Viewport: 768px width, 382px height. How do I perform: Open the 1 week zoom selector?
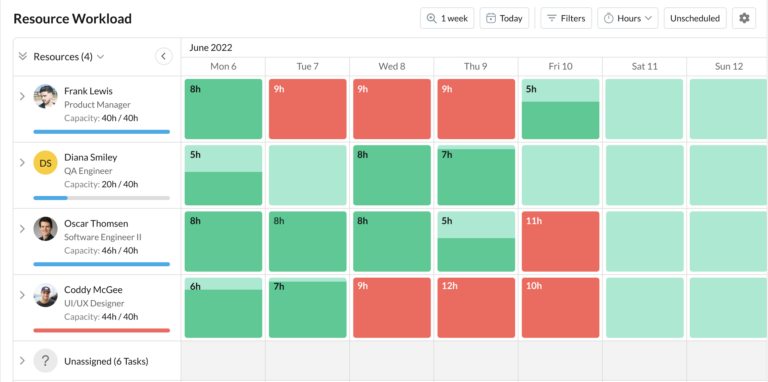[x=447, y=18]
